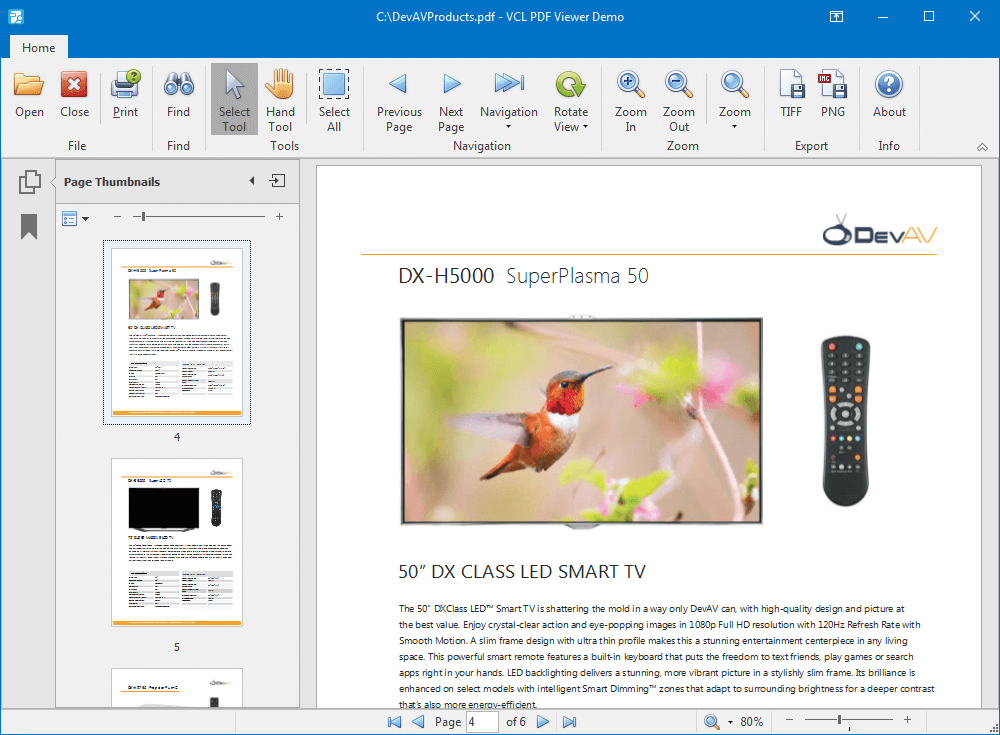Click 'DX-H5000' heading text

click(x=446, y=276)
